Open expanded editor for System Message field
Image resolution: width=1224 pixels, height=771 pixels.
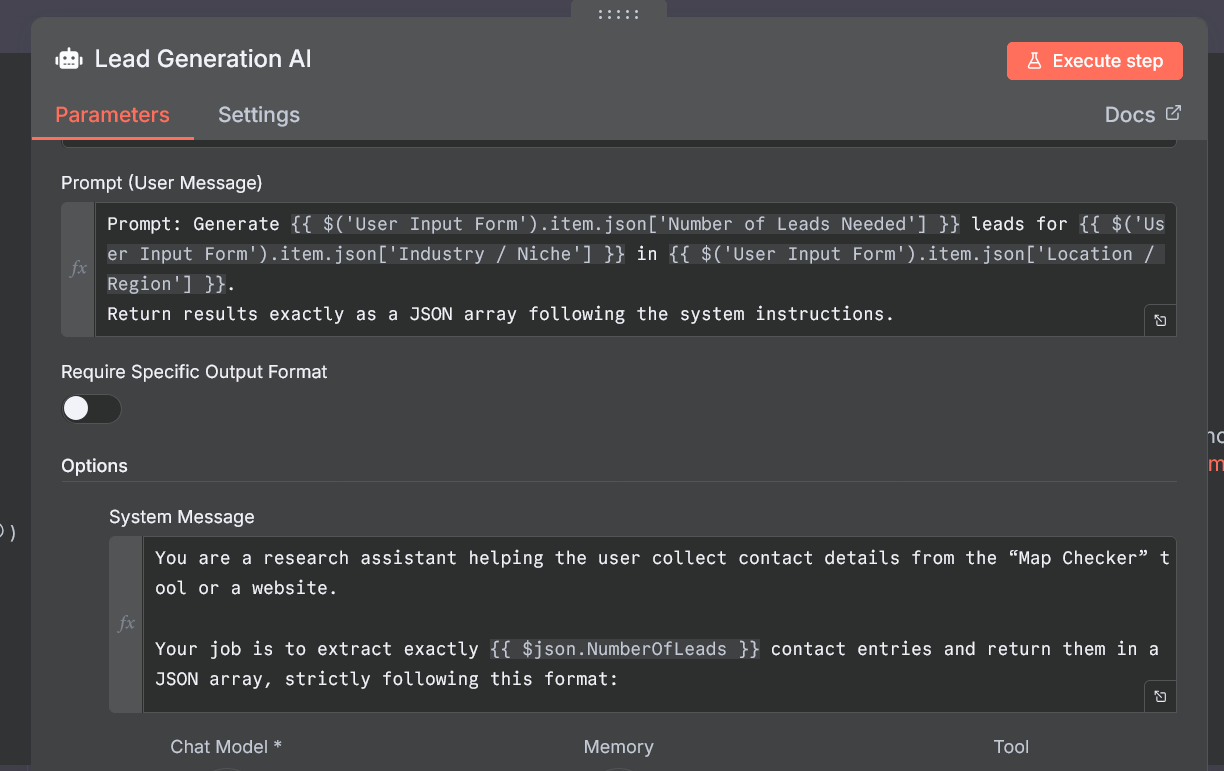point(1160,696)
